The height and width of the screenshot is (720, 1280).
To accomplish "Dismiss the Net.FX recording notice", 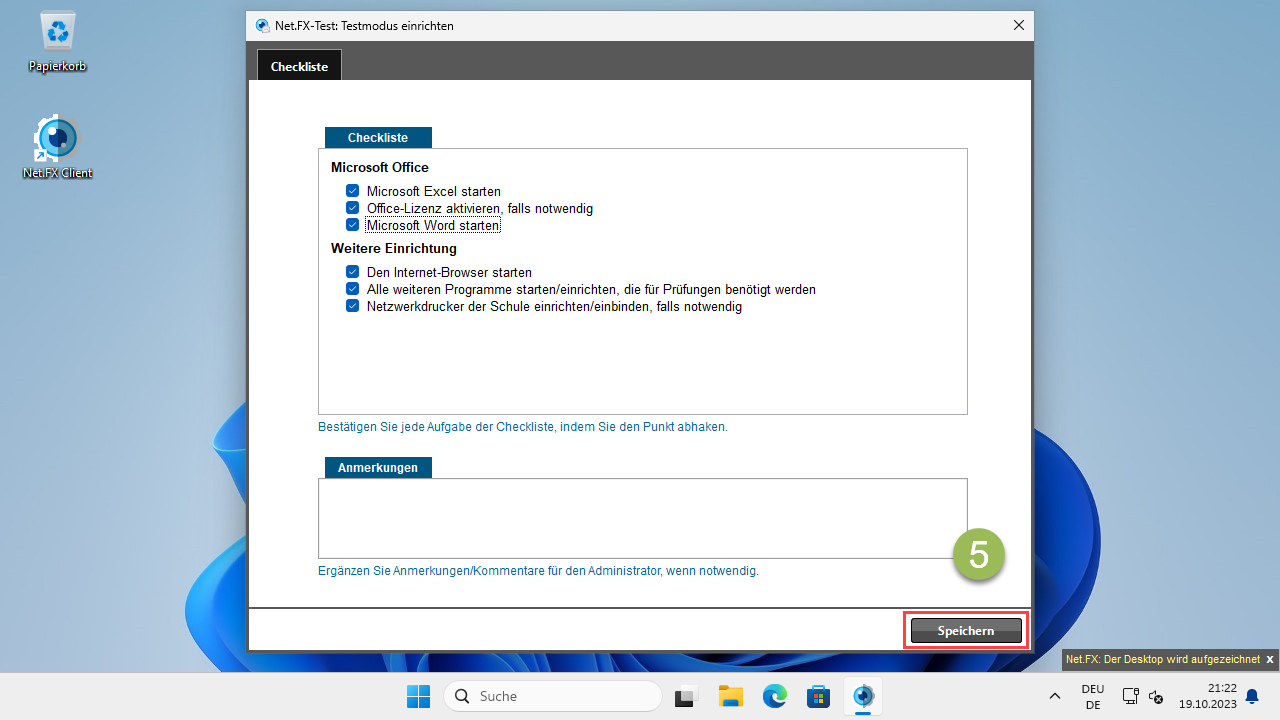I will (x=1269, y=660).
